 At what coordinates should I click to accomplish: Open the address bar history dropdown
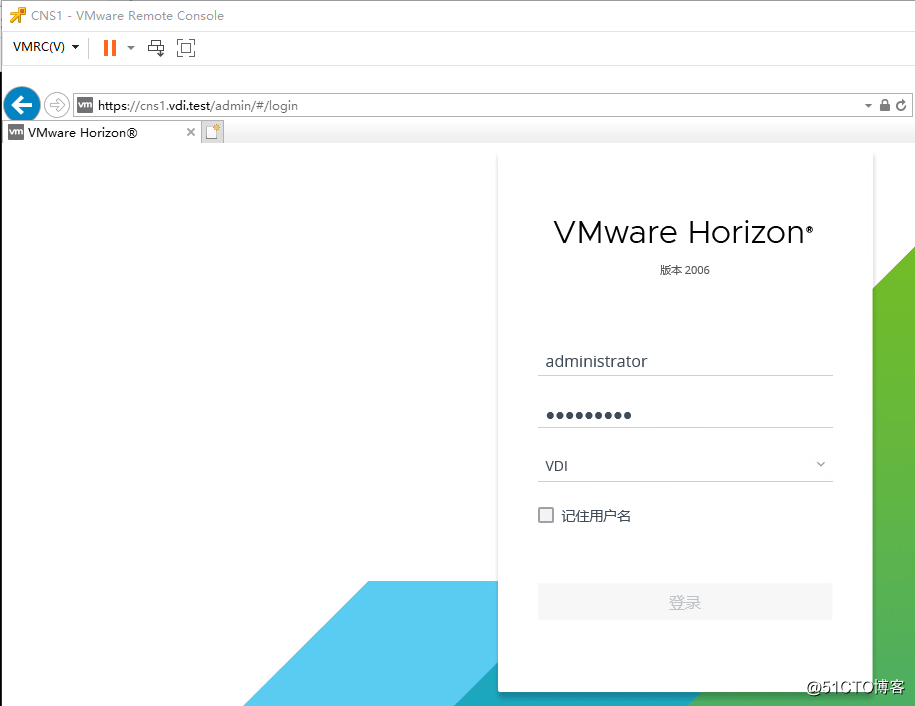click(868, 106)
